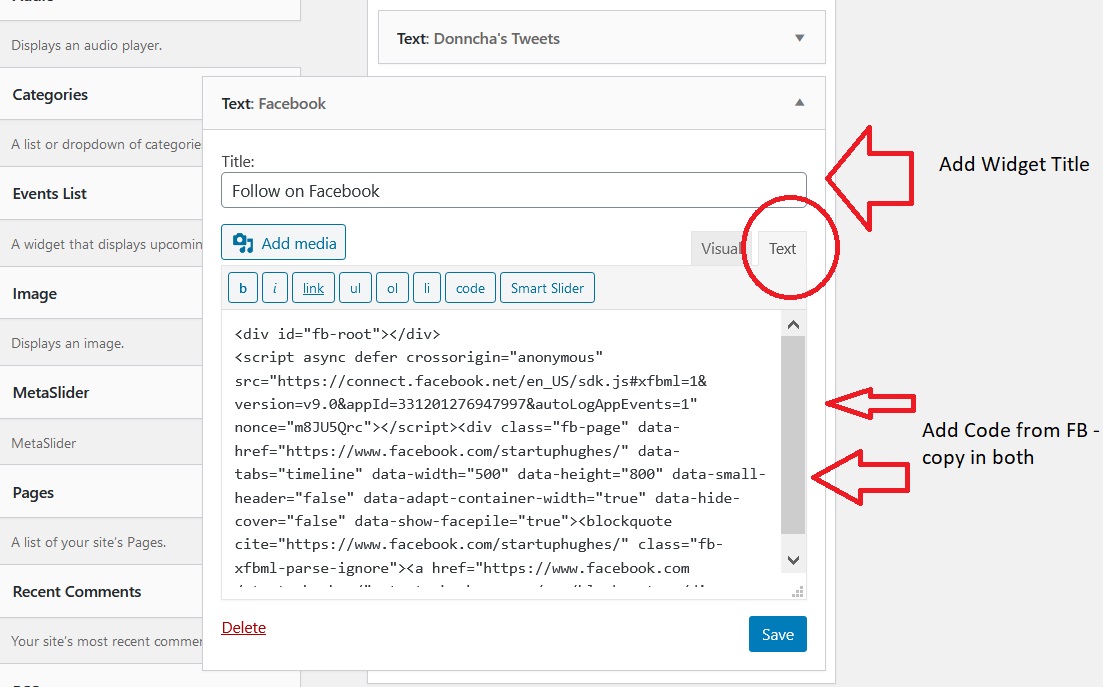Click the code area scroll up arrow
The height and width of the screenshot is (687, 1103).
click(x=793, y=325)
